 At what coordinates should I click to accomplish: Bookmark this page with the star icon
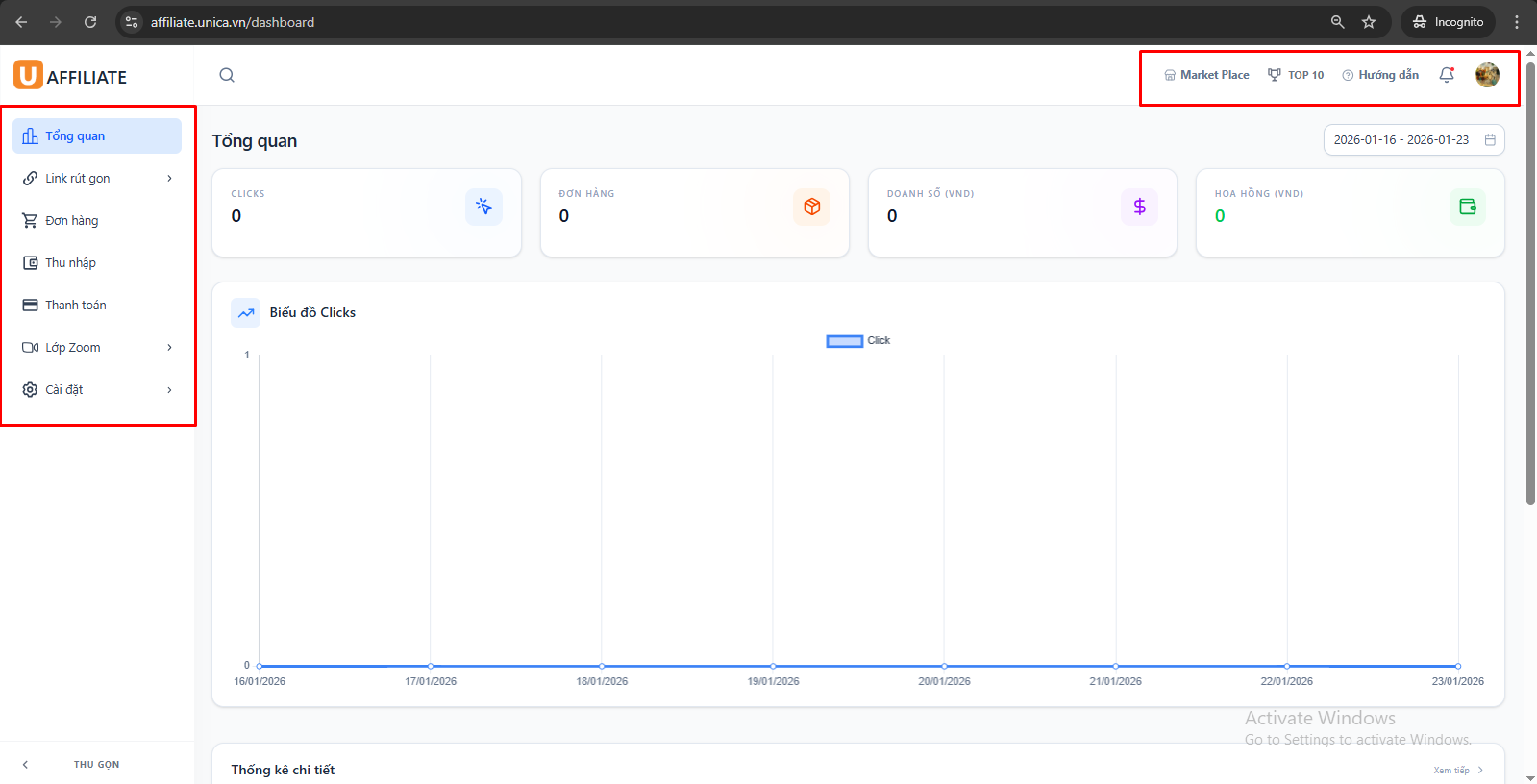pos(1369,22)
